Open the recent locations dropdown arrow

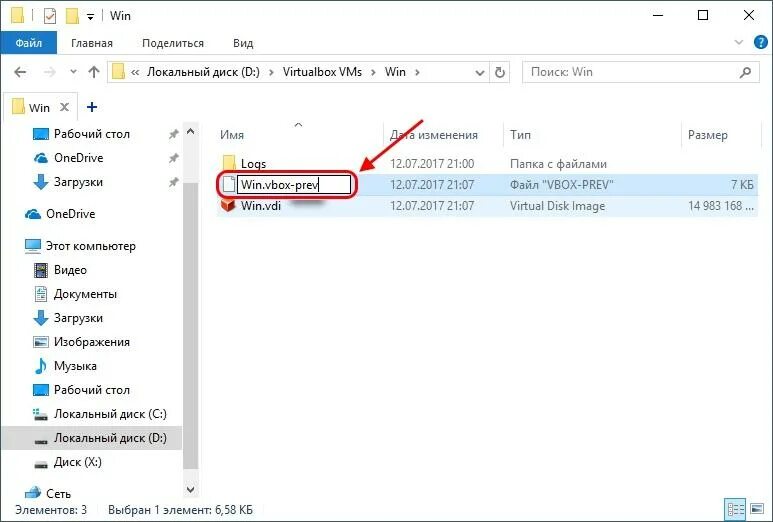pos(73,72)
